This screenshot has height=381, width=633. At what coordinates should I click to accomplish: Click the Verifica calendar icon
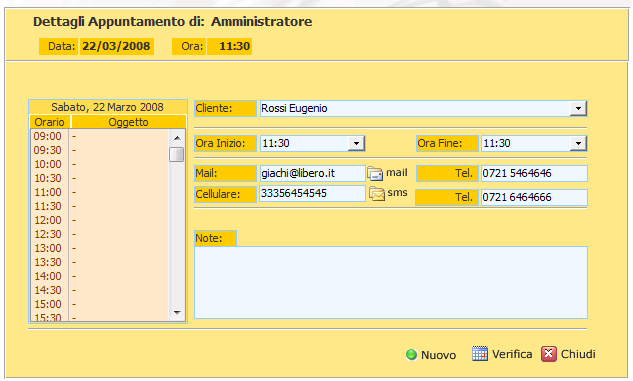tap(480, 354)
